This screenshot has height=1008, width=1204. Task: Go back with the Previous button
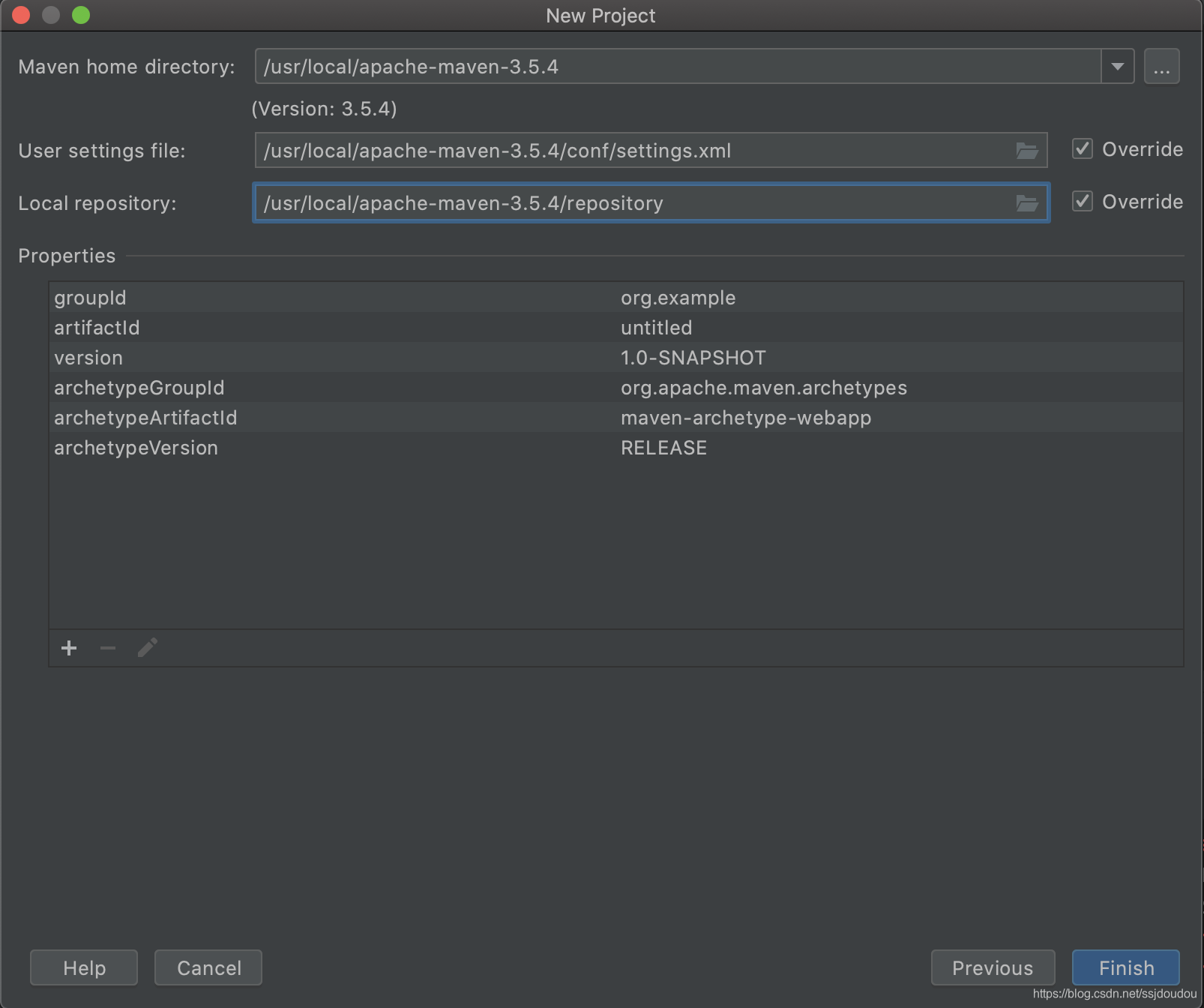point(993,967)
